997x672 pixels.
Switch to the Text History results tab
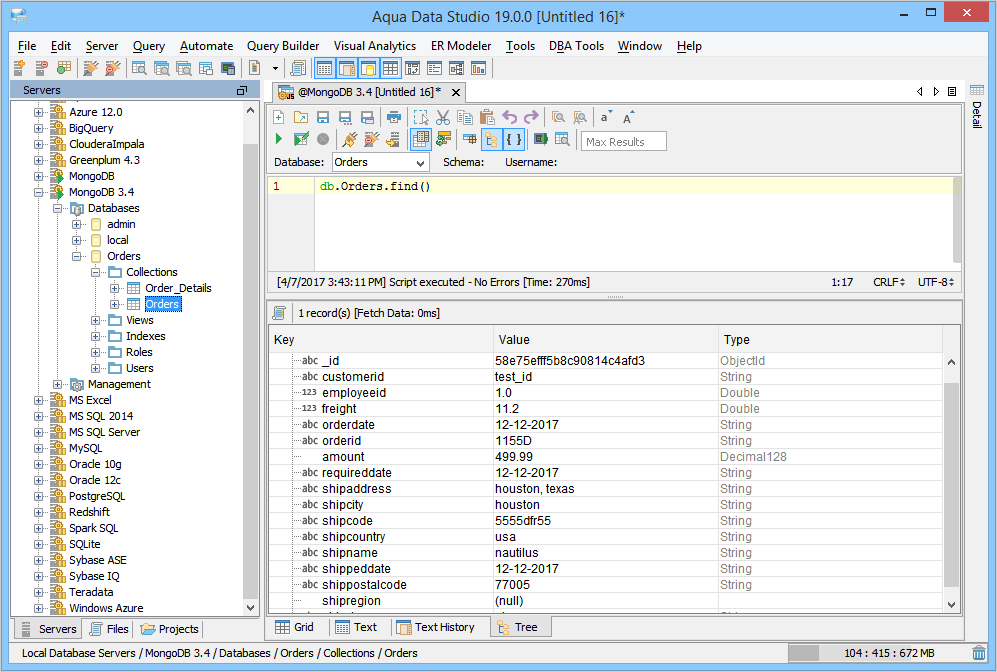(x=436, y=627)
